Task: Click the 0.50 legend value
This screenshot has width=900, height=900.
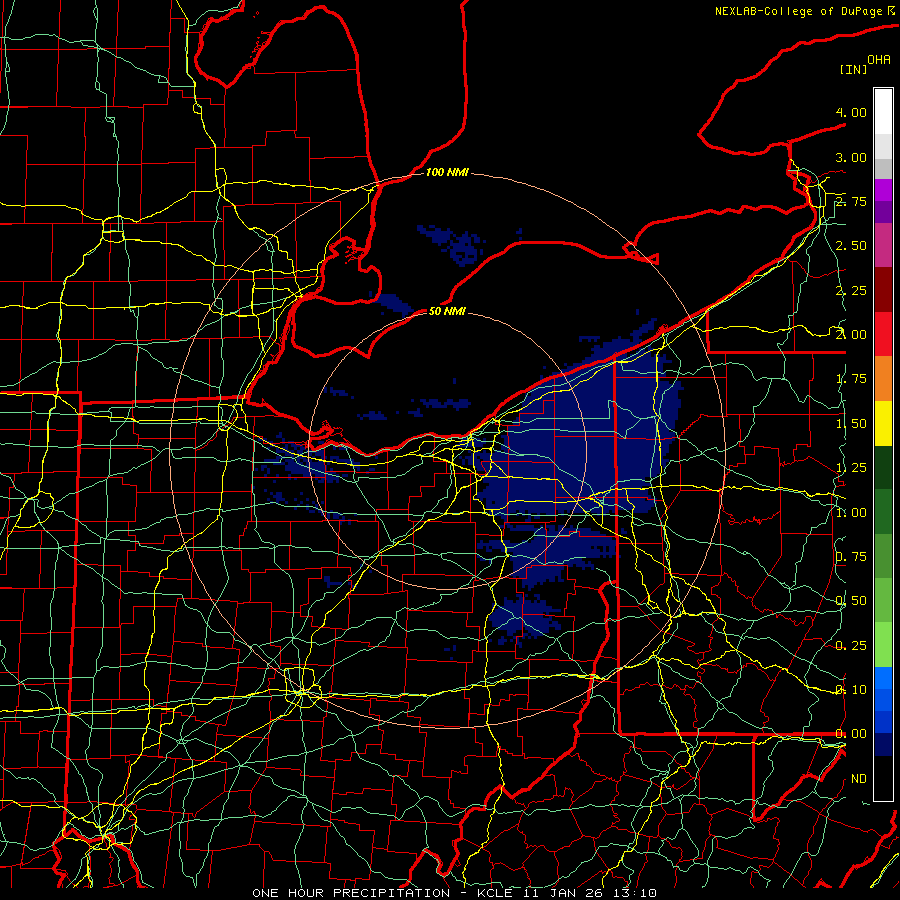Action: coord(851,601)
